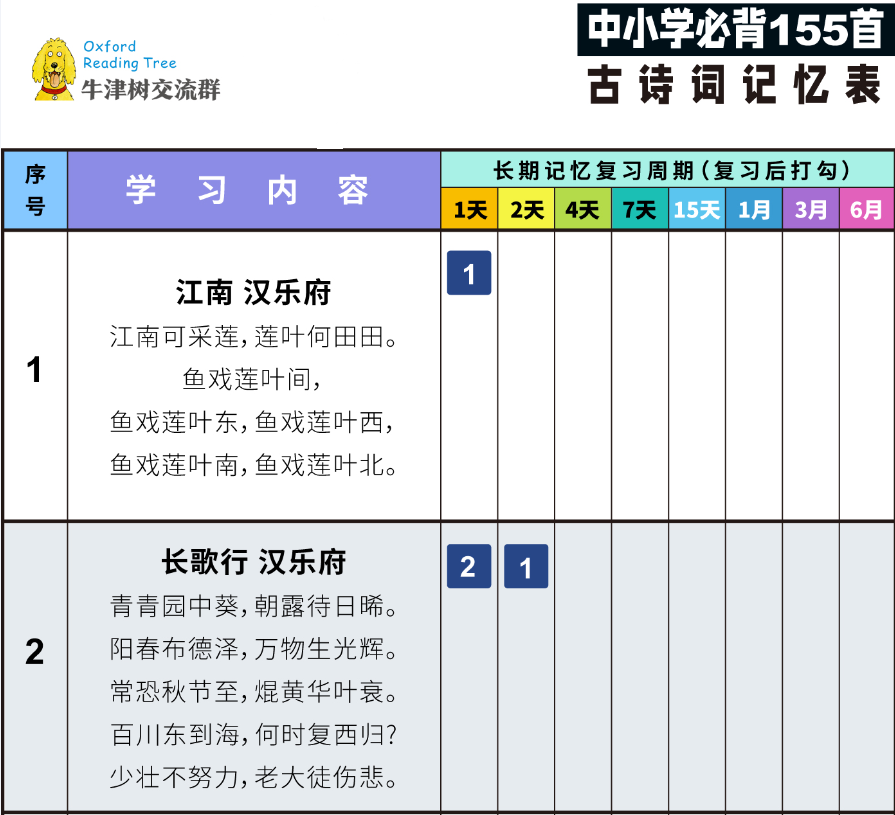895x815 pixels.
Task: Select the green 4天 column header
Action: (x=583, y=210)
